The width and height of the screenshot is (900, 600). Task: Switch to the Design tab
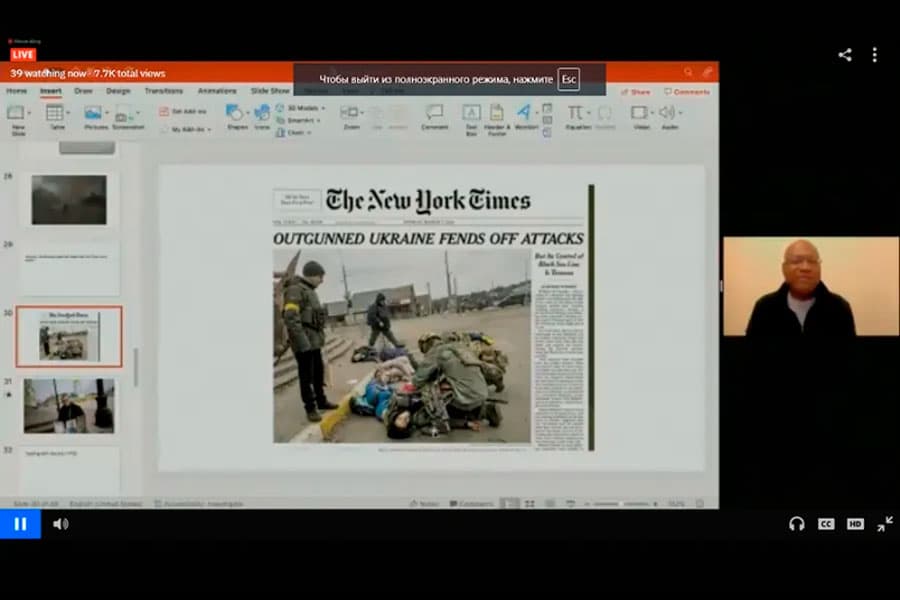118,91
